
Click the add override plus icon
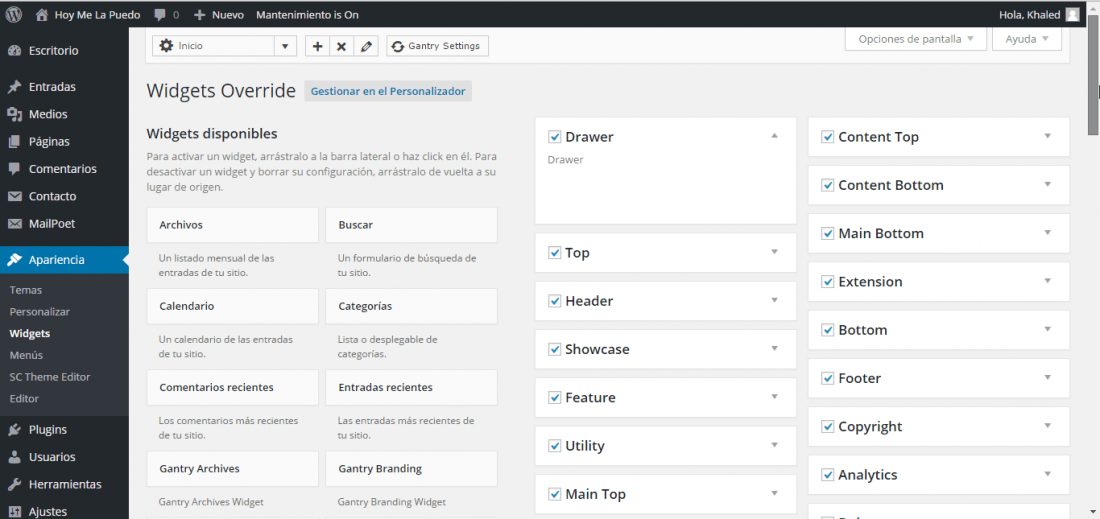coord(317,46)
